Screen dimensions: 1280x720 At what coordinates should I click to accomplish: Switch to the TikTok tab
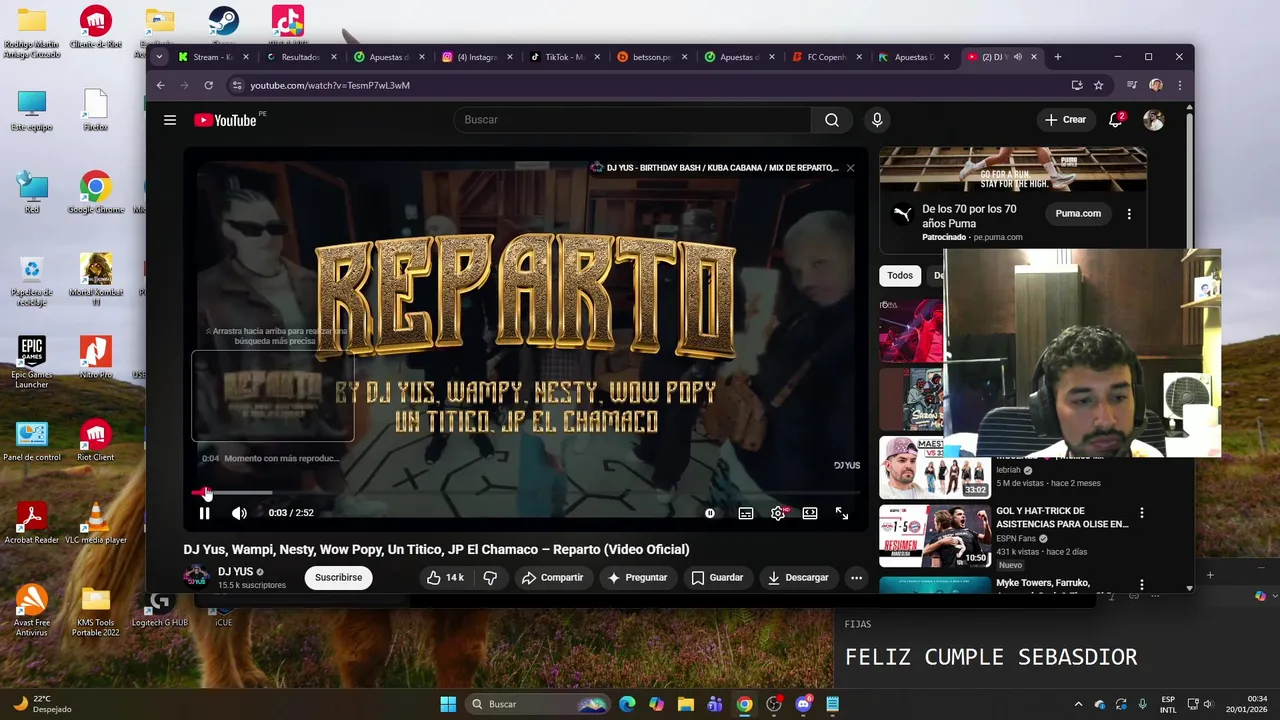tap(564, 57)
